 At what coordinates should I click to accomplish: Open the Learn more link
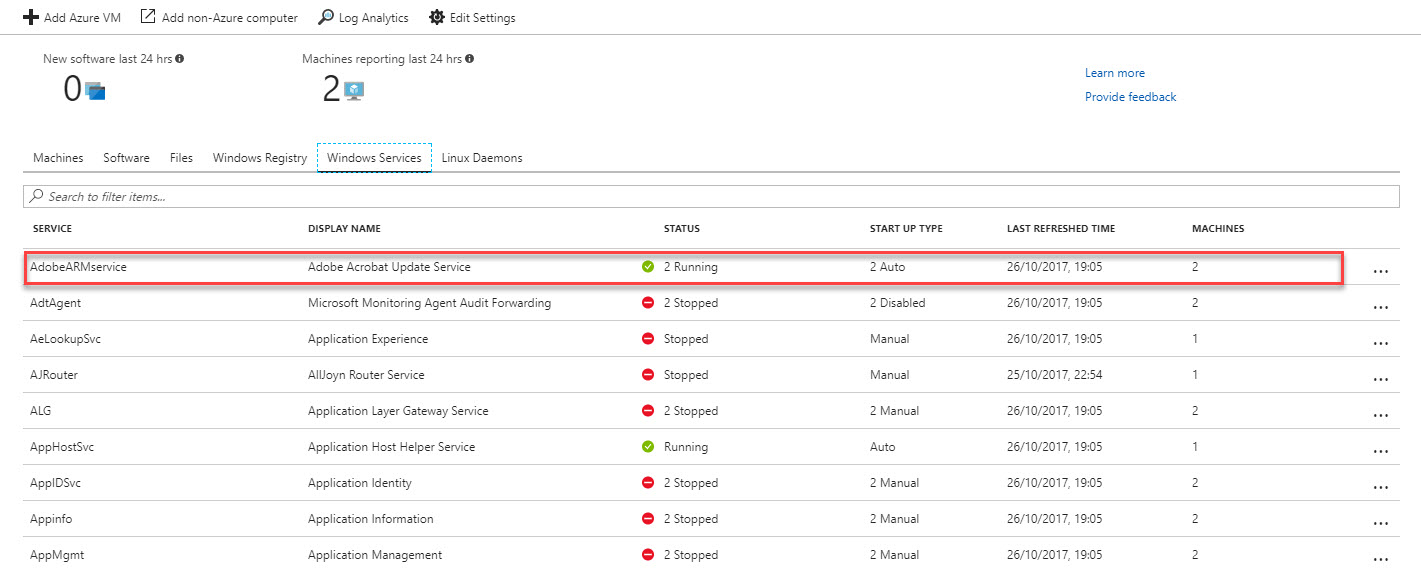pos(1115,73)
